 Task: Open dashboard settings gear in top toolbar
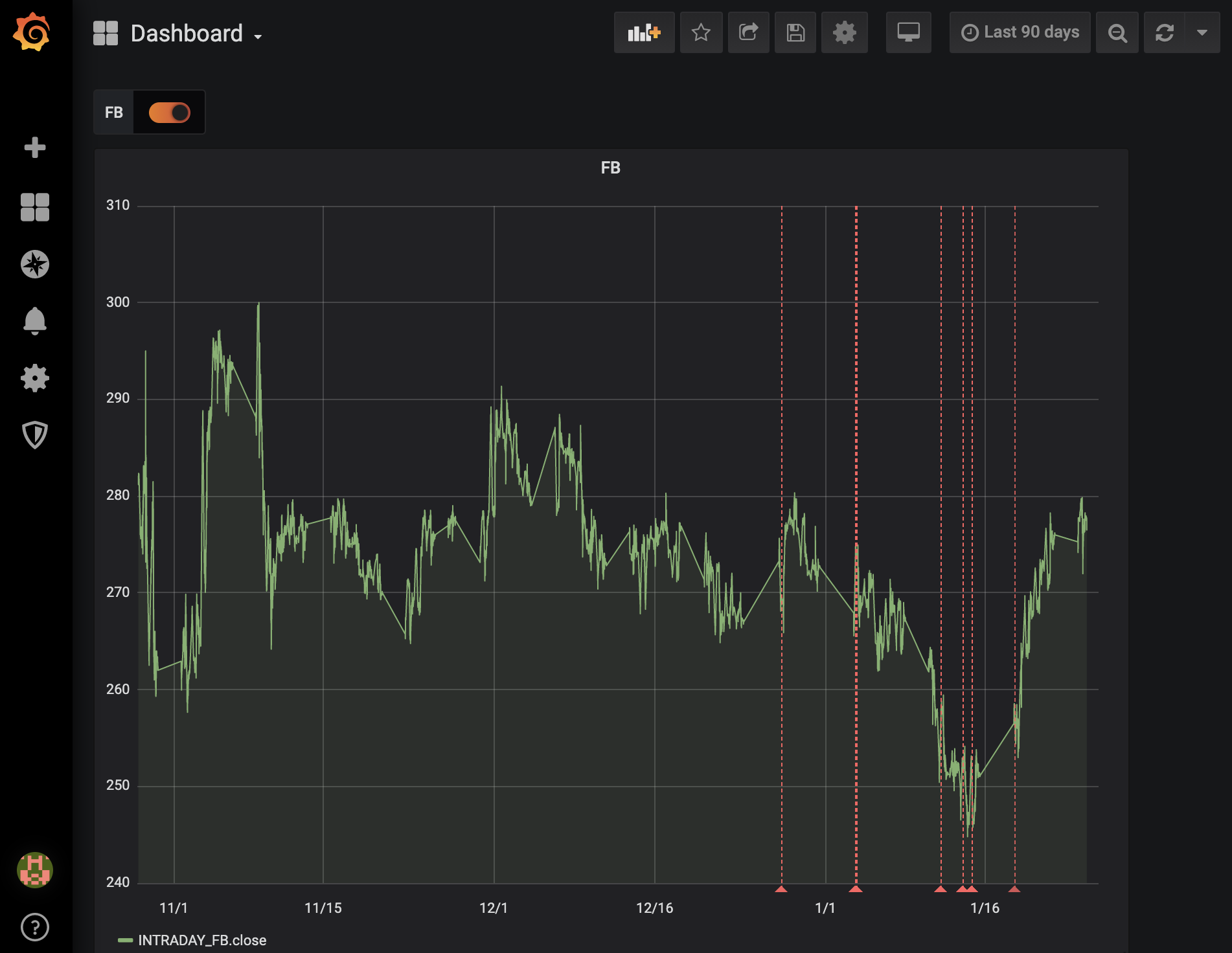click(x=844, y=32)
